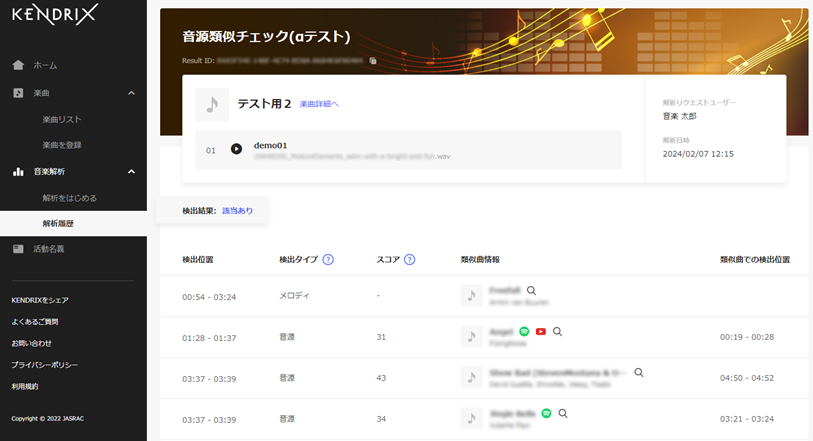The image size is (813, 441).
Task: Show help for スコア column
Action: [410, 260]
